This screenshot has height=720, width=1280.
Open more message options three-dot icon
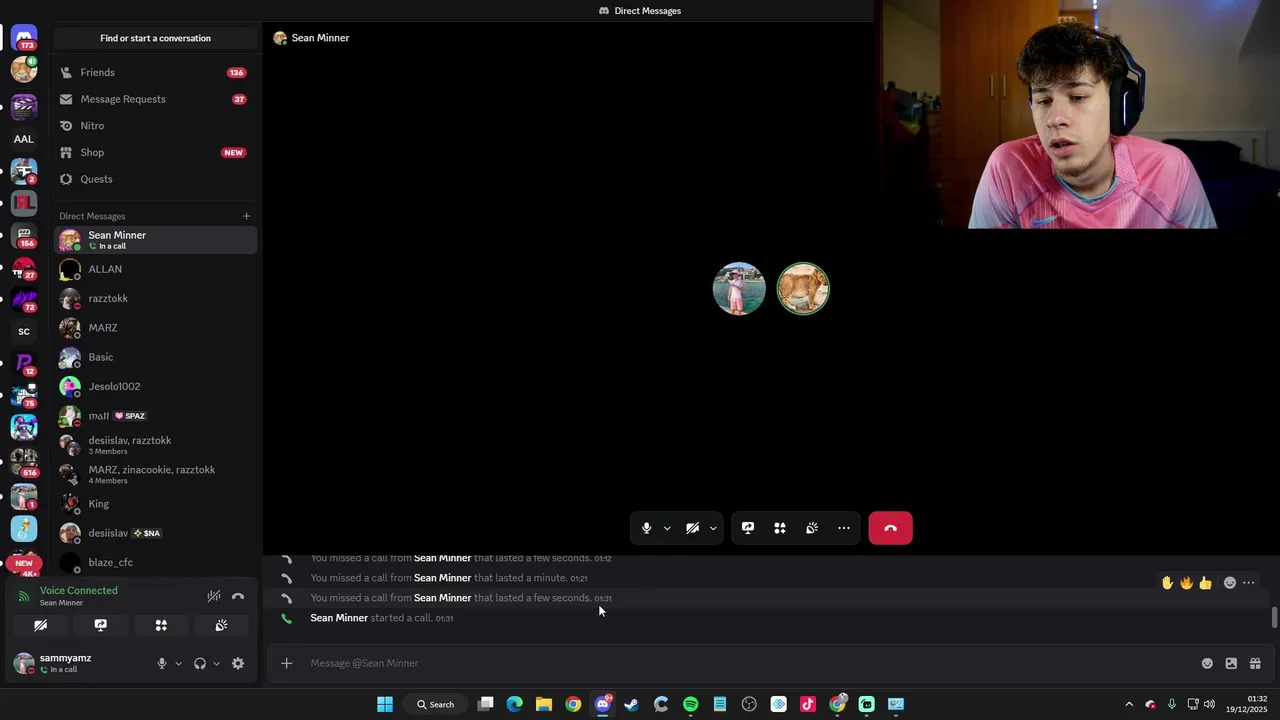click(x=1248, y=583)
